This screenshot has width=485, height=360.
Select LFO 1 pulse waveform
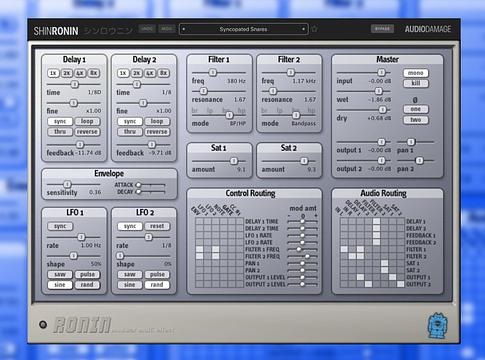point(87,274)
